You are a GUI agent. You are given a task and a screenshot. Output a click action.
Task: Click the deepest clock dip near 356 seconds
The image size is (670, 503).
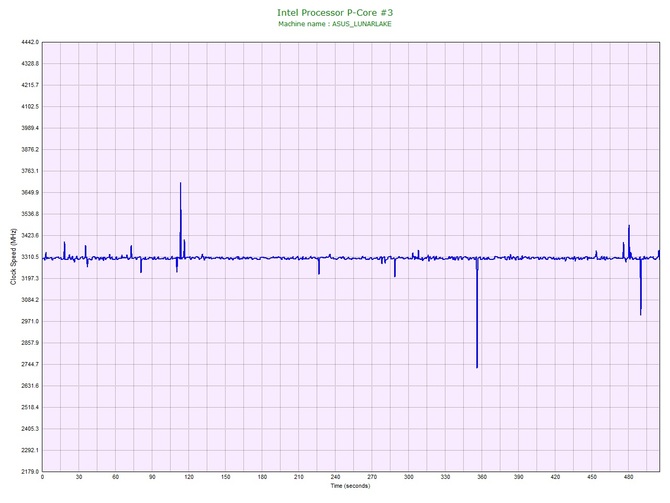[x=477, y=313]
